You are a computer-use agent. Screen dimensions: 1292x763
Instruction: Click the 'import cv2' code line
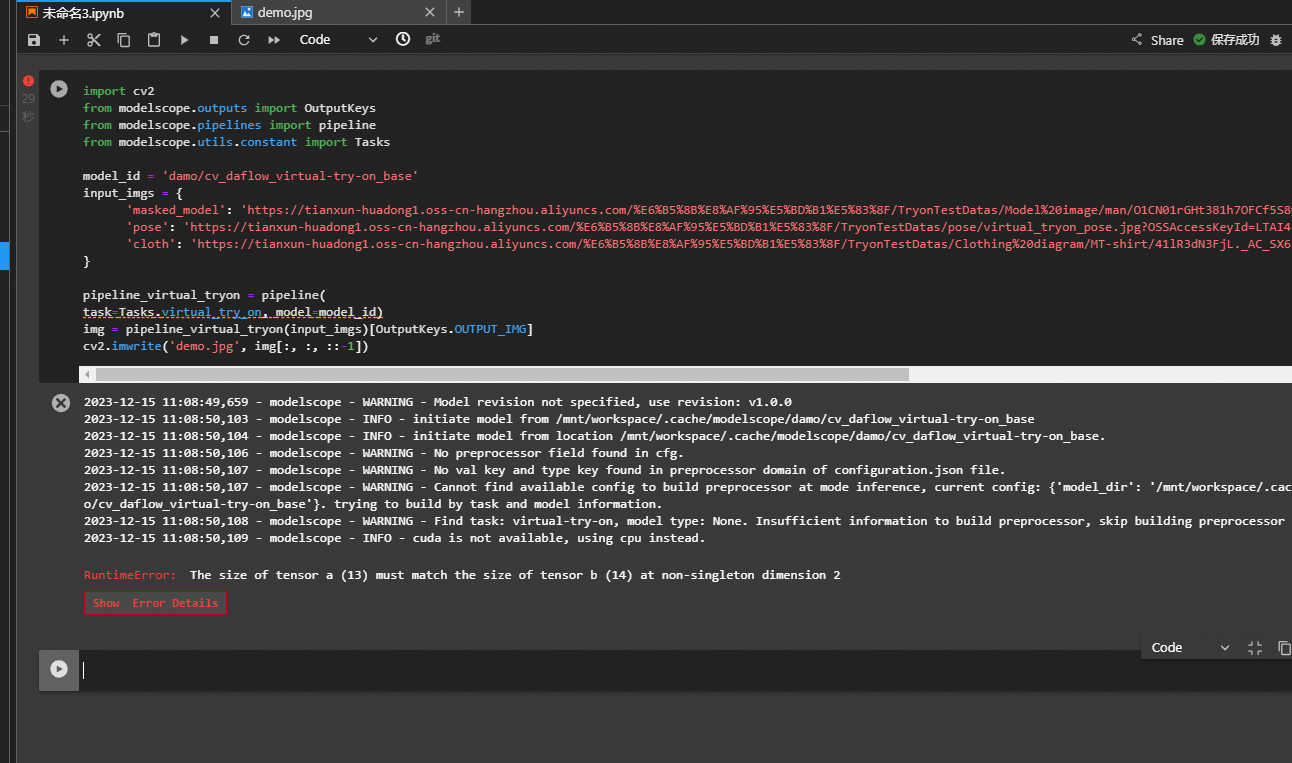pos(119,91)
